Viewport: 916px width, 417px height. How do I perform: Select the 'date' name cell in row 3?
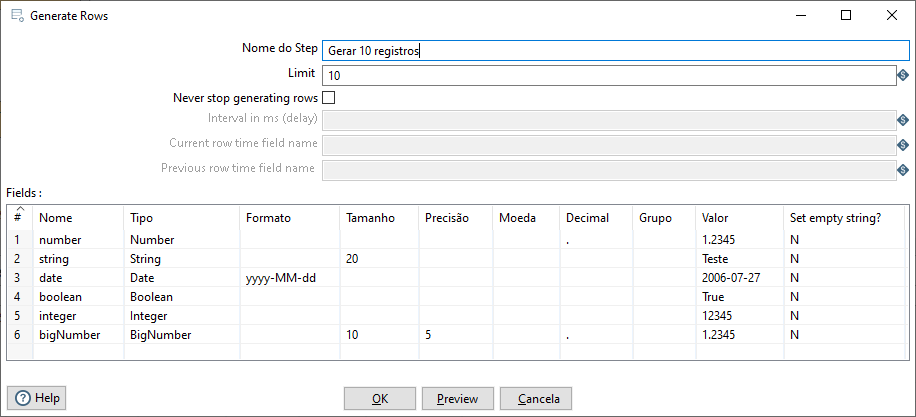point(78,278)
